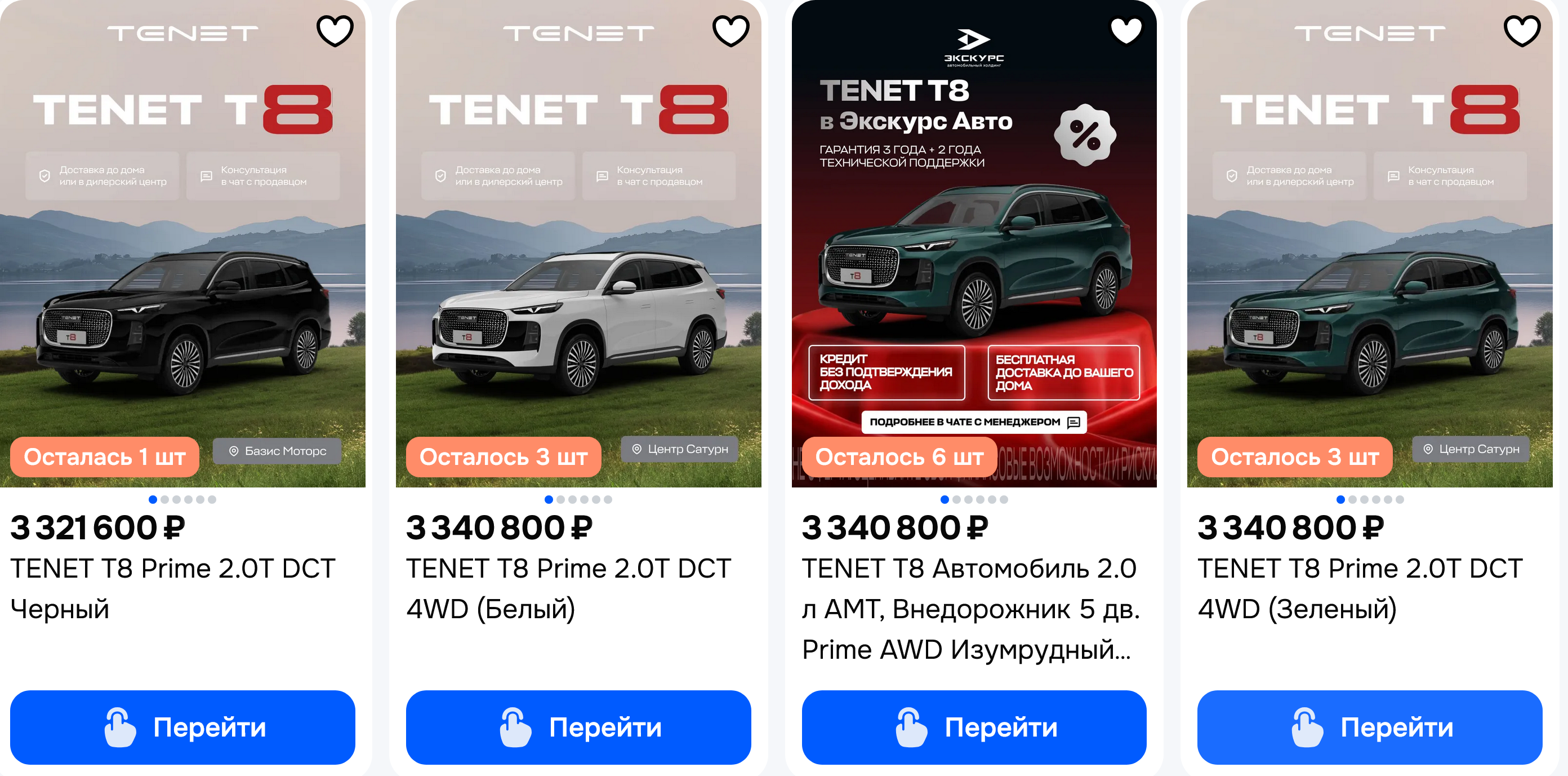
Task: Open TENET T8 Prime 2.0T DCT Черный title
Action: coord(173,588)
